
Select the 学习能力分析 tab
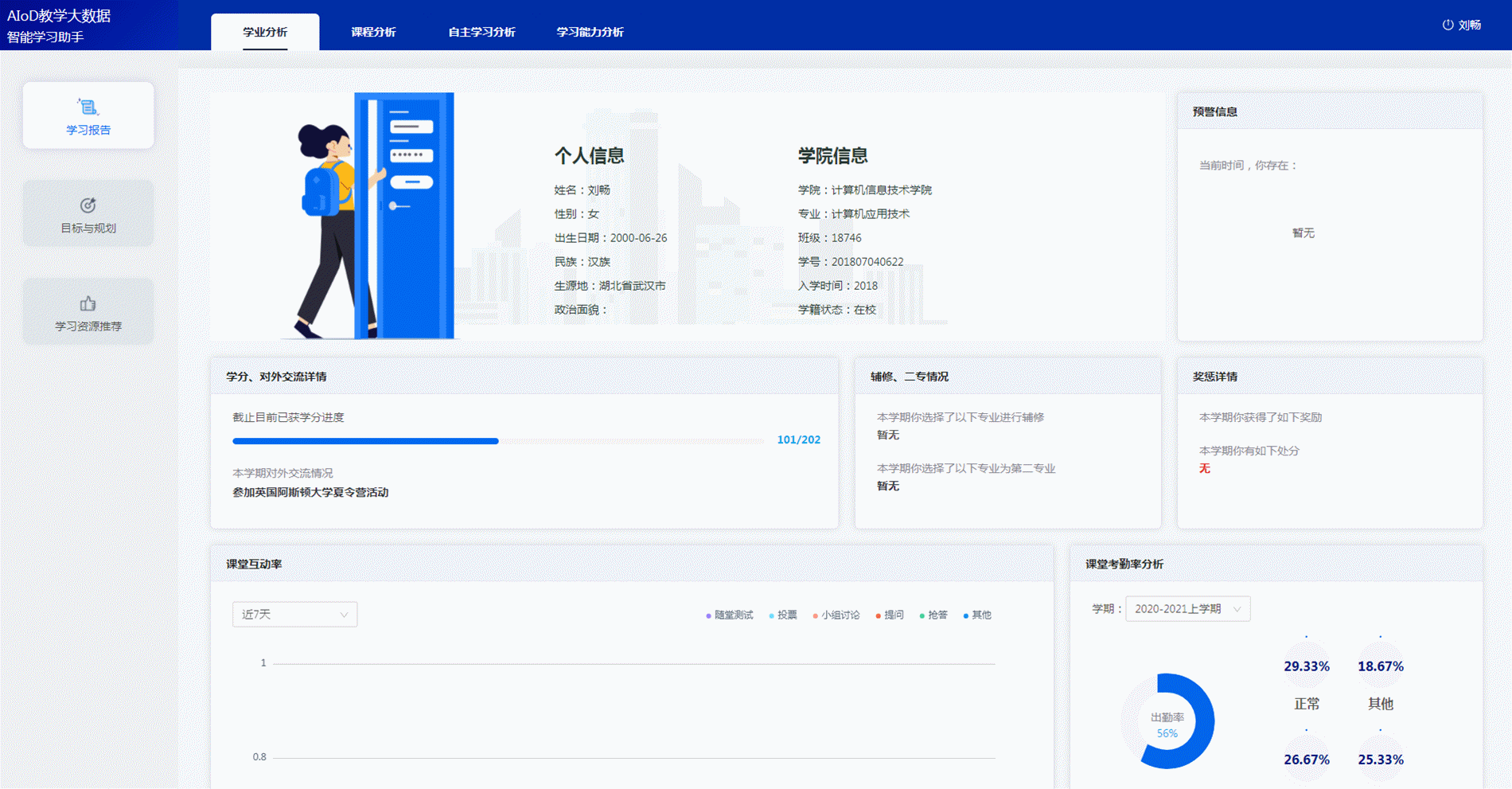[x=590, y=32]
